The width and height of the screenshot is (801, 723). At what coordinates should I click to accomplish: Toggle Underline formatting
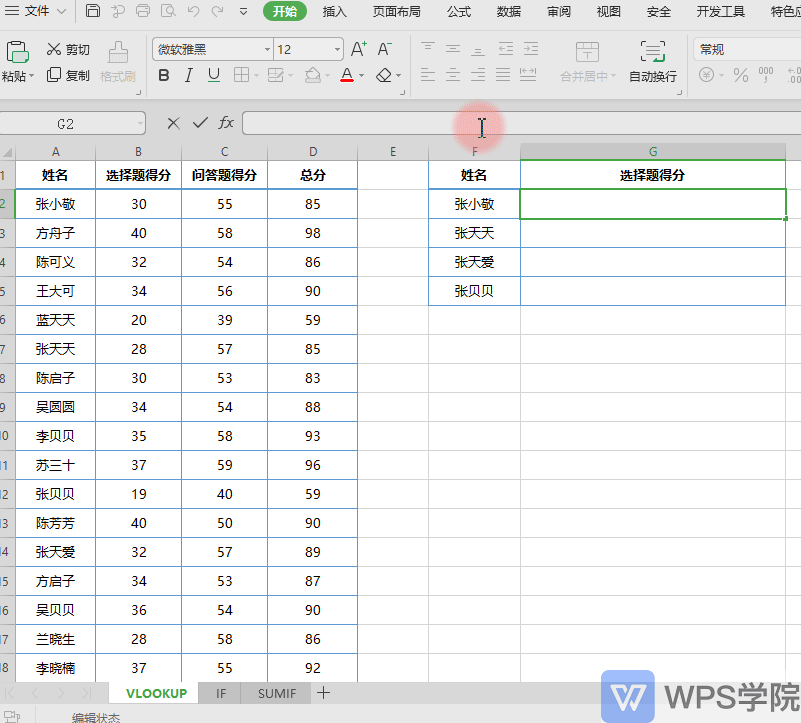pos(214,76)
